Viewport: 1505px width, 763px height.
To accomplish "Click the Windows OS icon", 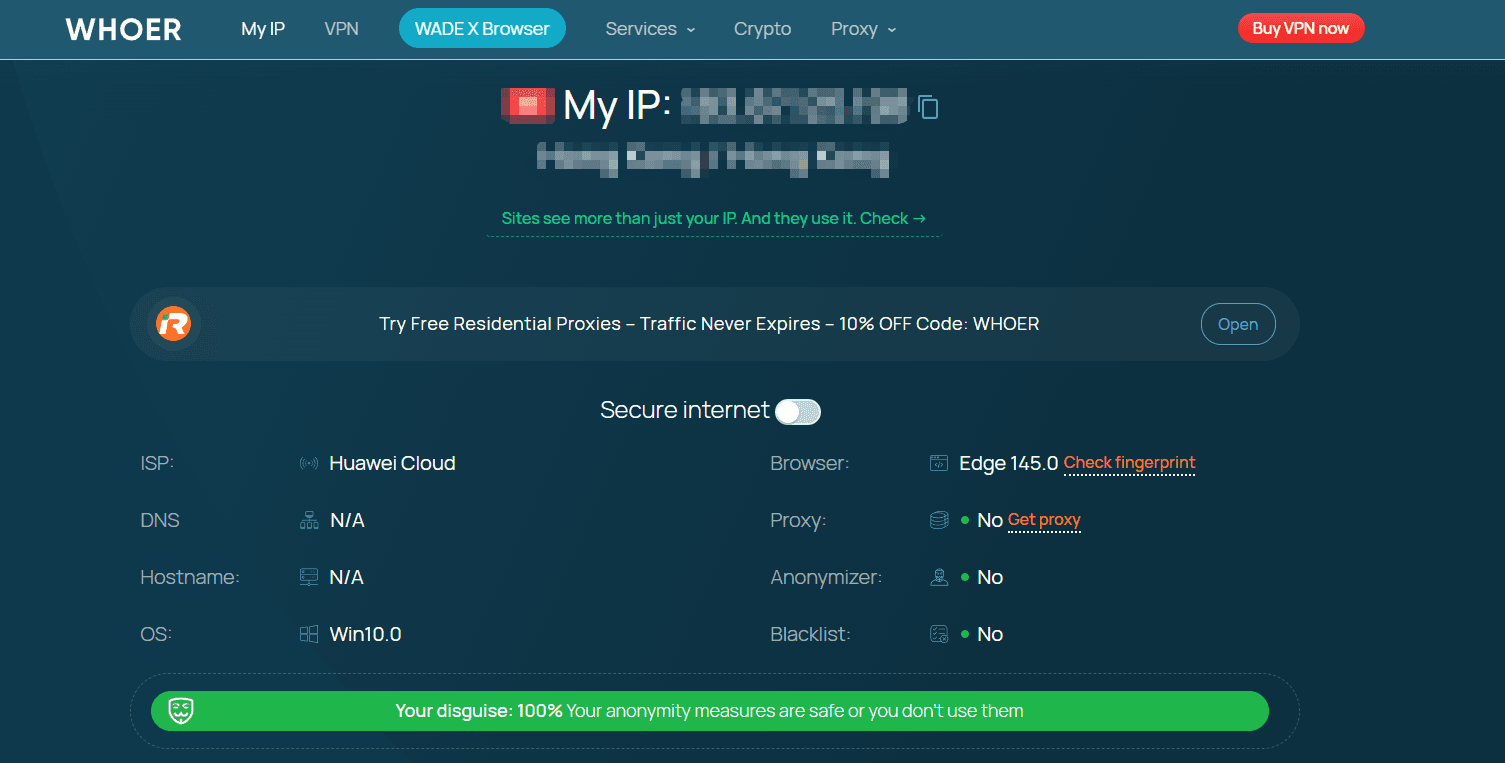I will (x=309, y=635).
